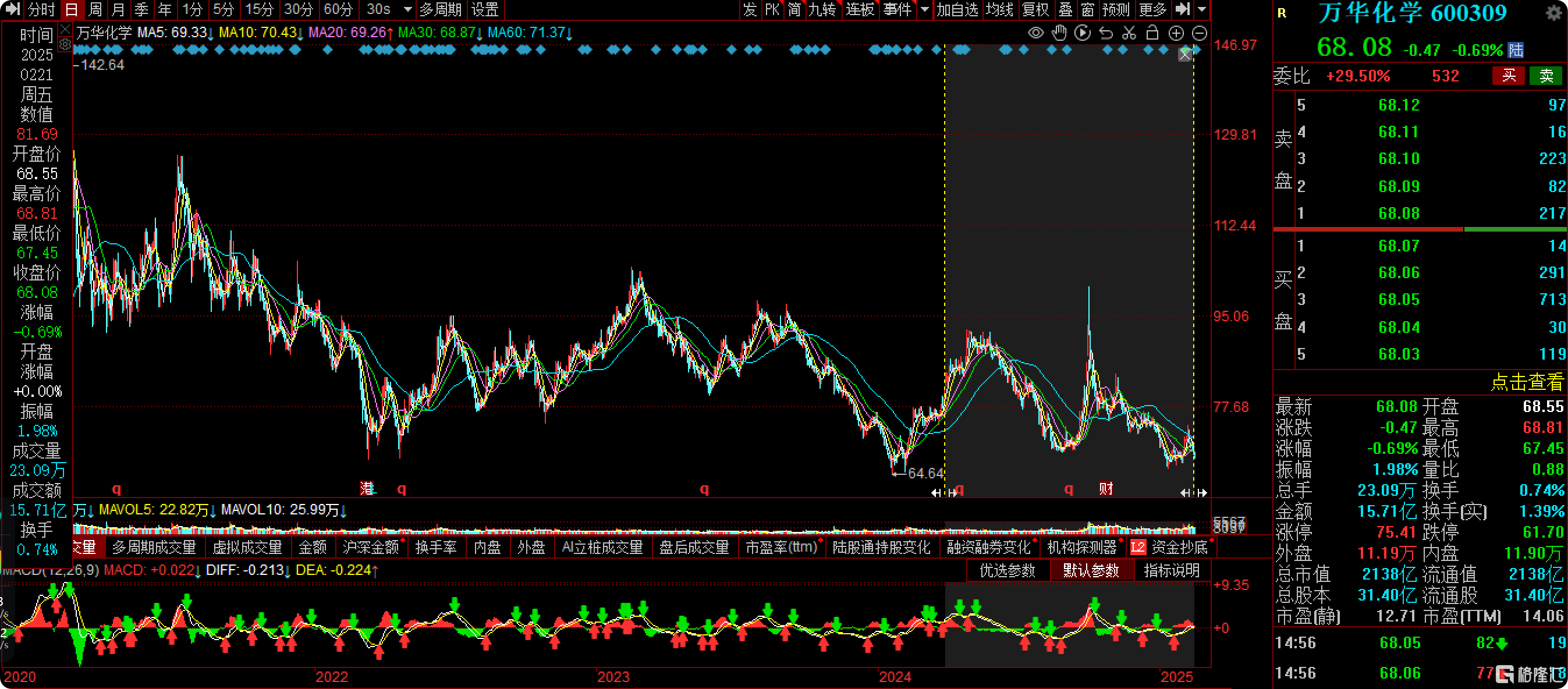Zoom in with the plus circle icon
The width and height of the screenshot is (1568, 689).
pyautogui.click(x=1176, y=33)
